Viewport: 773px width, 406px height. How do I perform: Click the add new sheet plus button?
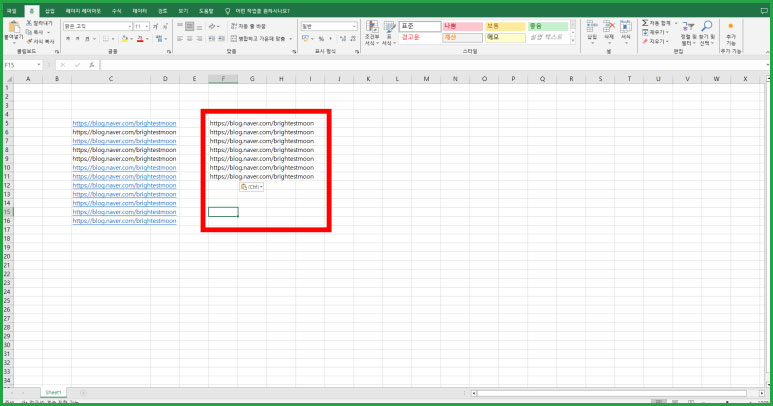point(83,393)
